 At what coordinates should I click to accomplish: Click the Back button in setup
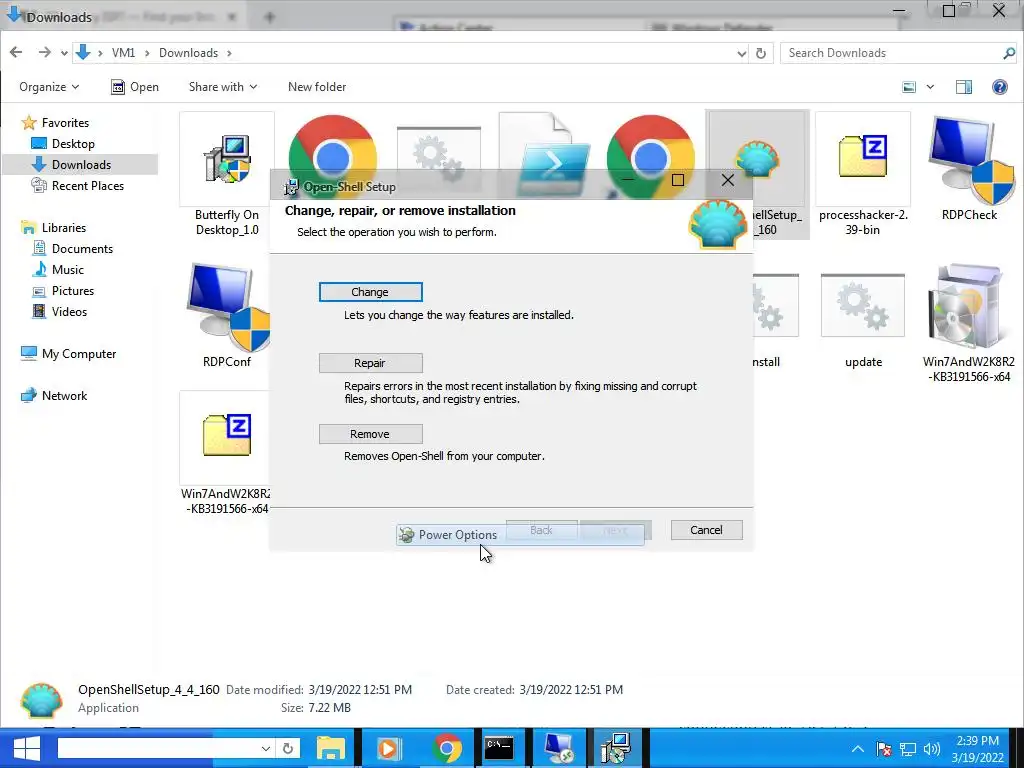click(x=541, y=530)
